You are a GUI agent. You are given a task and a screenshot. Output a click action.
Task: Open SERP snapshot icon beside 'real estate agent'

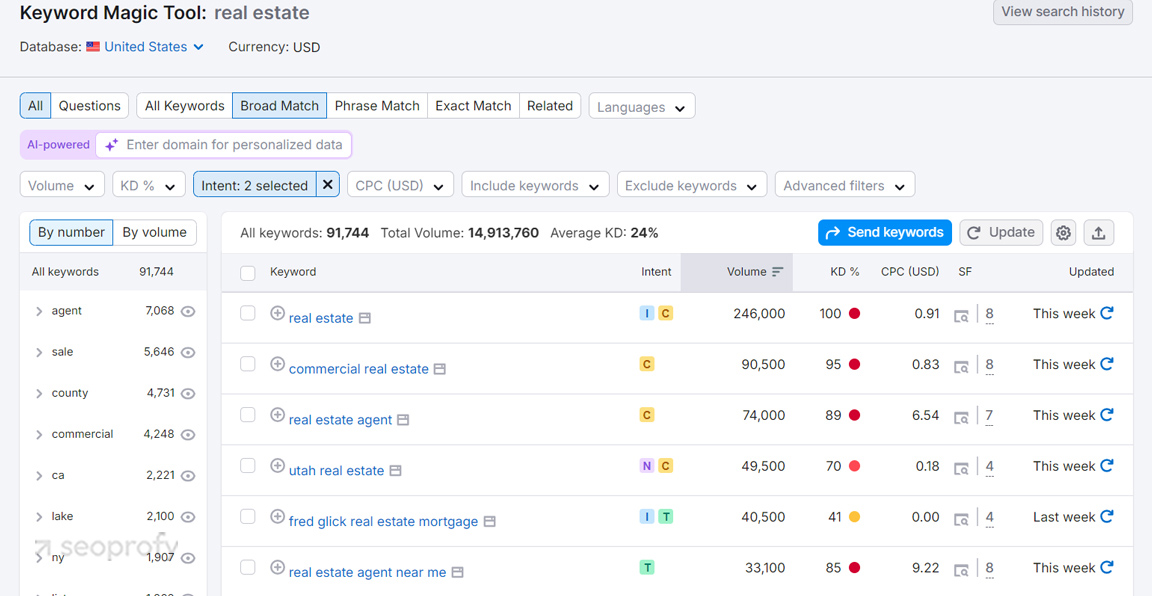(x=403, y=420)
